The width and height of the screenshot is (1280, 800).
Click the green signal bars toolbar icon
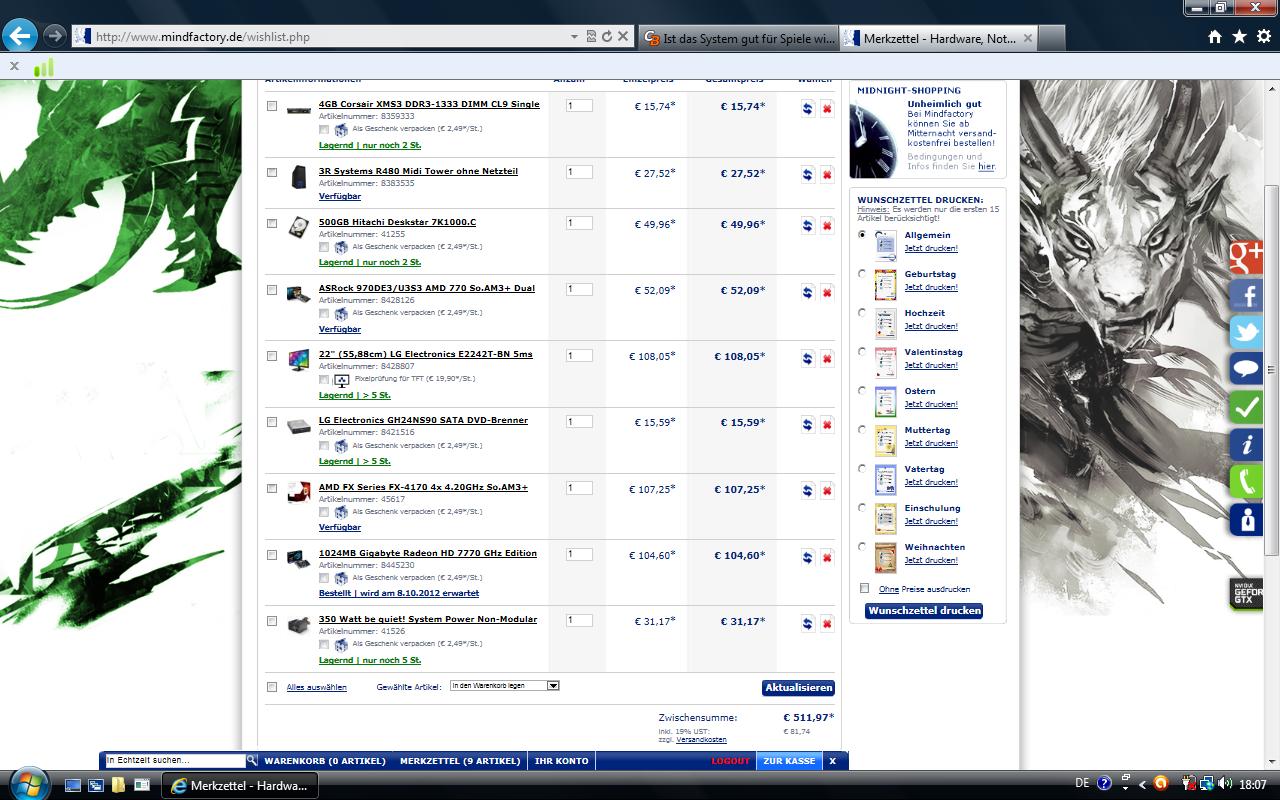tap(43, 67)
